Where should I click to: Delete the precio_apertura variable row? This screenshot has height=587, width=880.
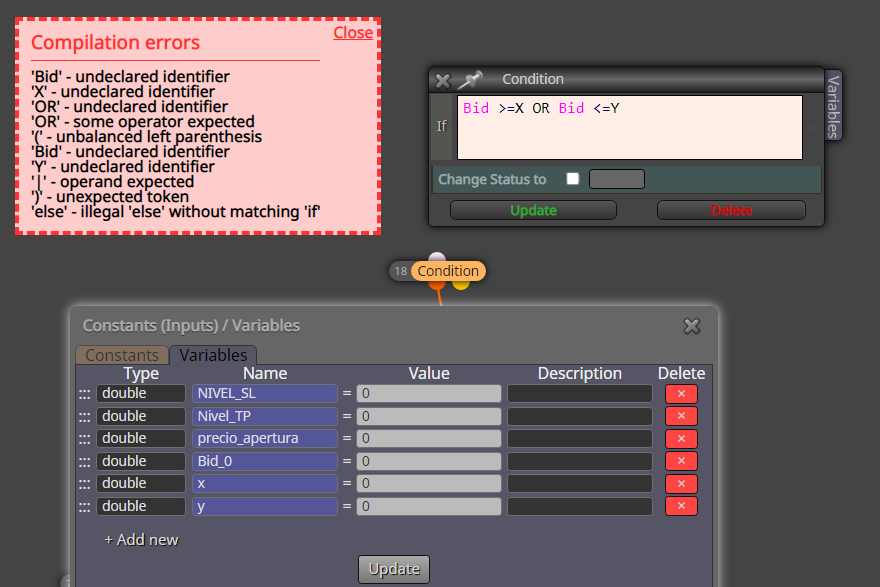tap(681, 439)
